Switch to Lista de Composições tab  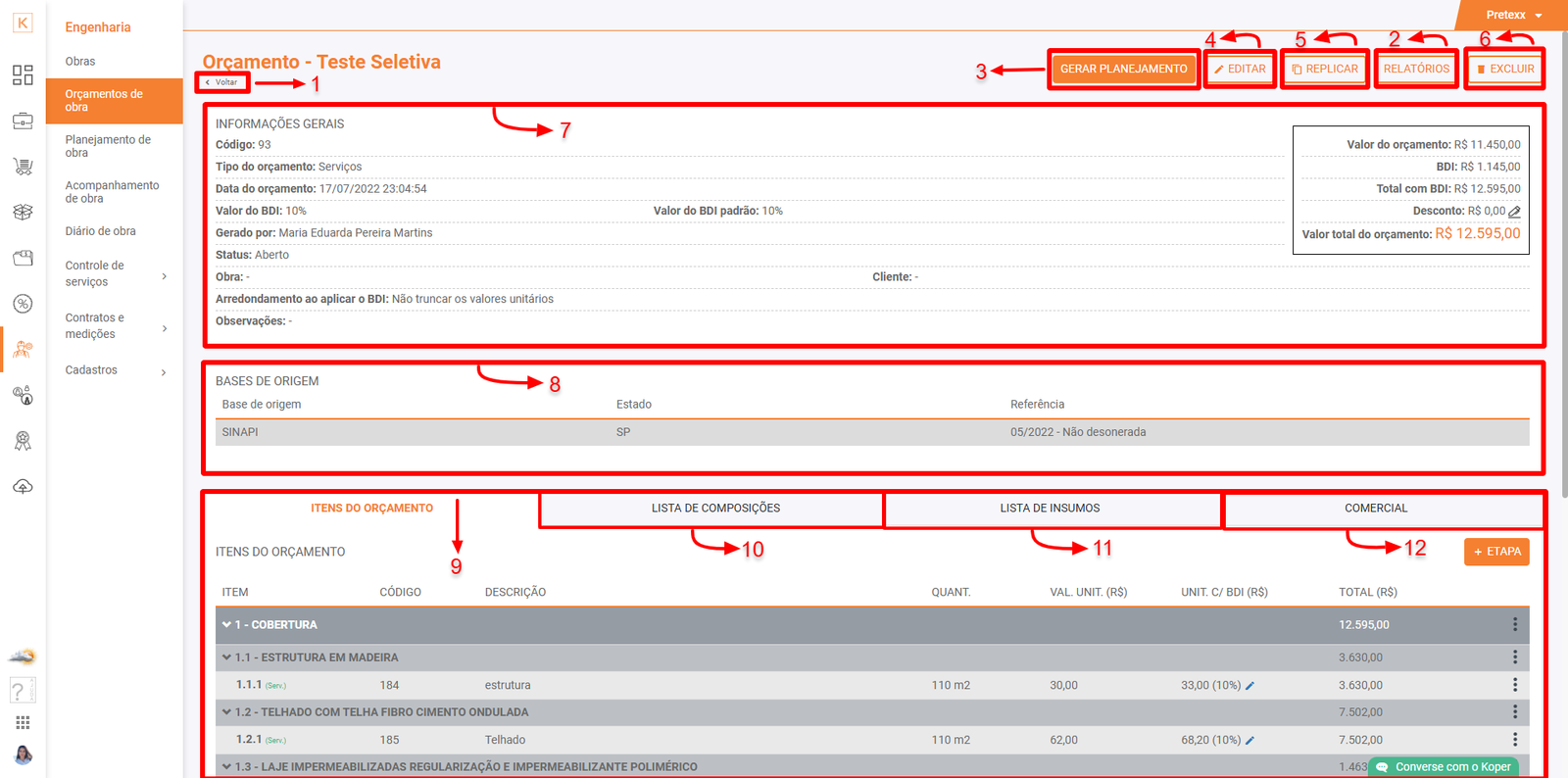715,509
